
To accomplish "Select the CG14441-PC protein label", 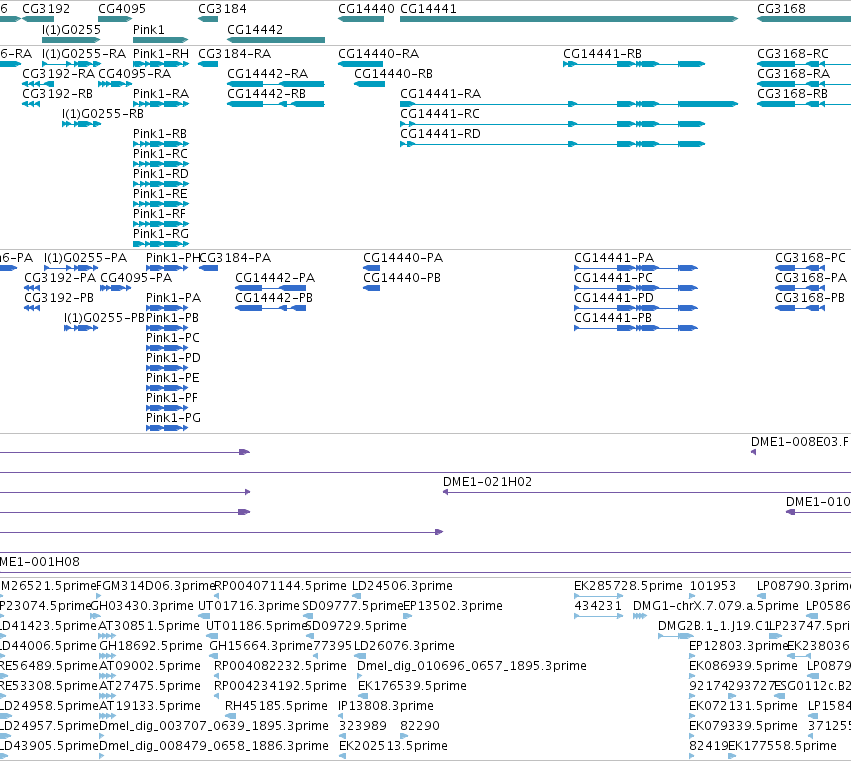I will point(613,278).
